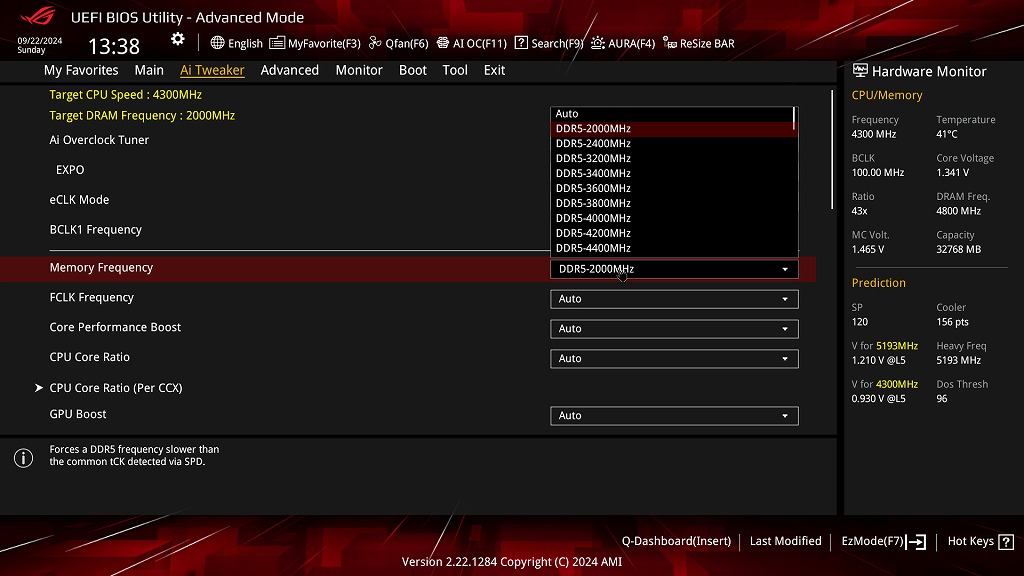Click DRAM Freq. 4800 MHz value
Image resolution: width=1024 pixels, height=576 pixels.
click(959, 211)
